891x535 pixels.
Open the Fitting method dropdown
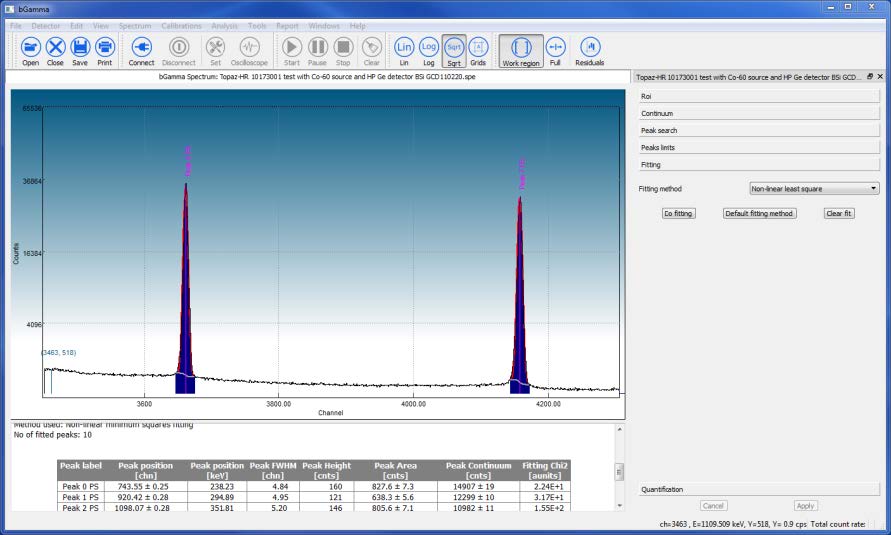(814, 188)
